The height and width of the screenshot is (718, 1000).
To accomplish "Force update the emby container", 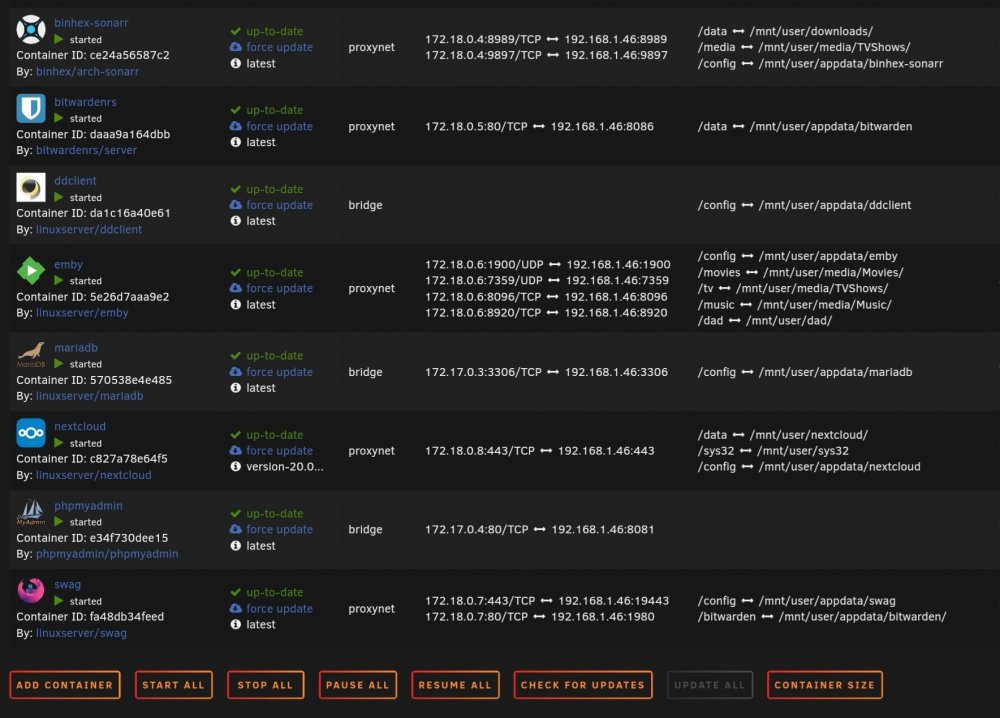I will pos(279,288).
